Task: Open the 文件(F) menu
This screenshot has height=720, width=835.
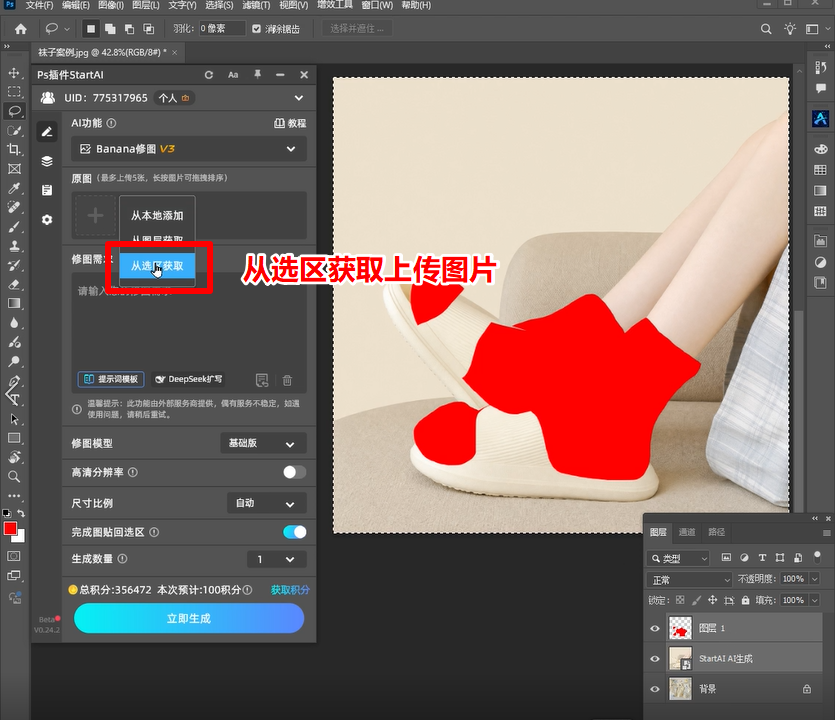Action: tap(39, 5)
